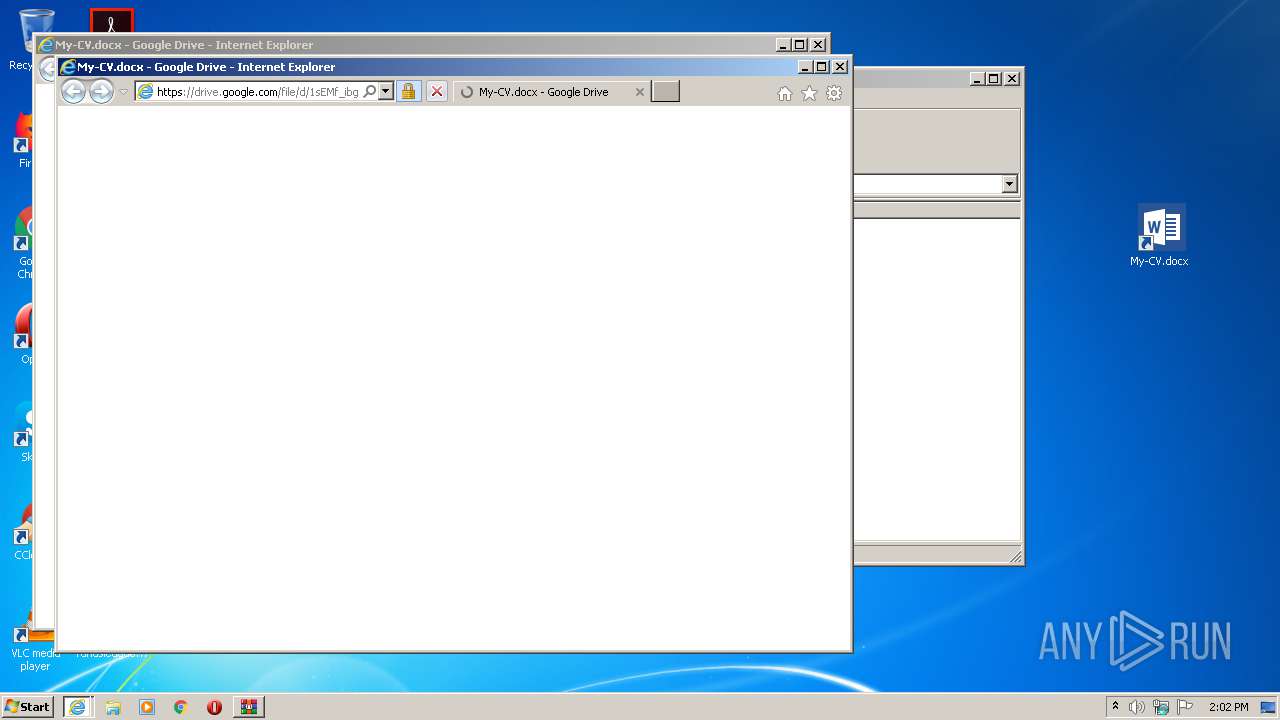This screenshot has height=720, width=1280.
Task: Click the Internet Explorer forward arrow button
Action: (x=101, y=92)
